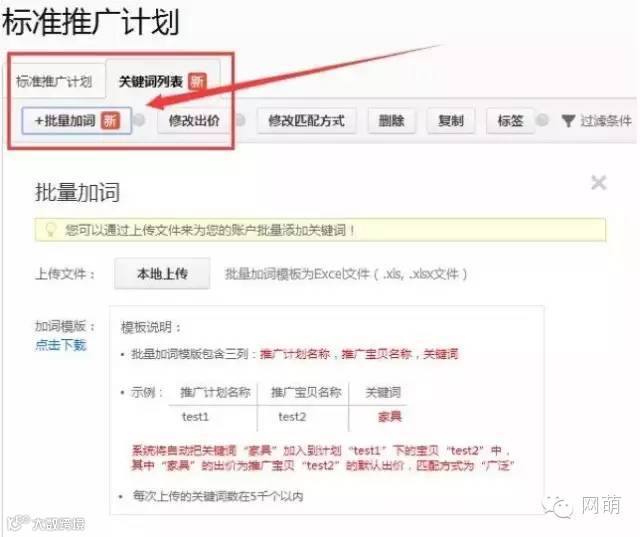
Task: Click the 修改出价 button
Action: (x=194, y=121)
